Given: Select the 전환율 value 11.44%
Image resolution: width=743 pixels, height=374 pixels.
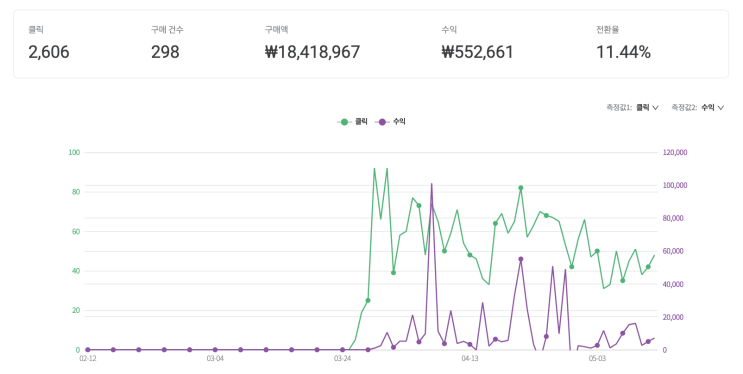Looking at the screenshot, I should (623, 52).
